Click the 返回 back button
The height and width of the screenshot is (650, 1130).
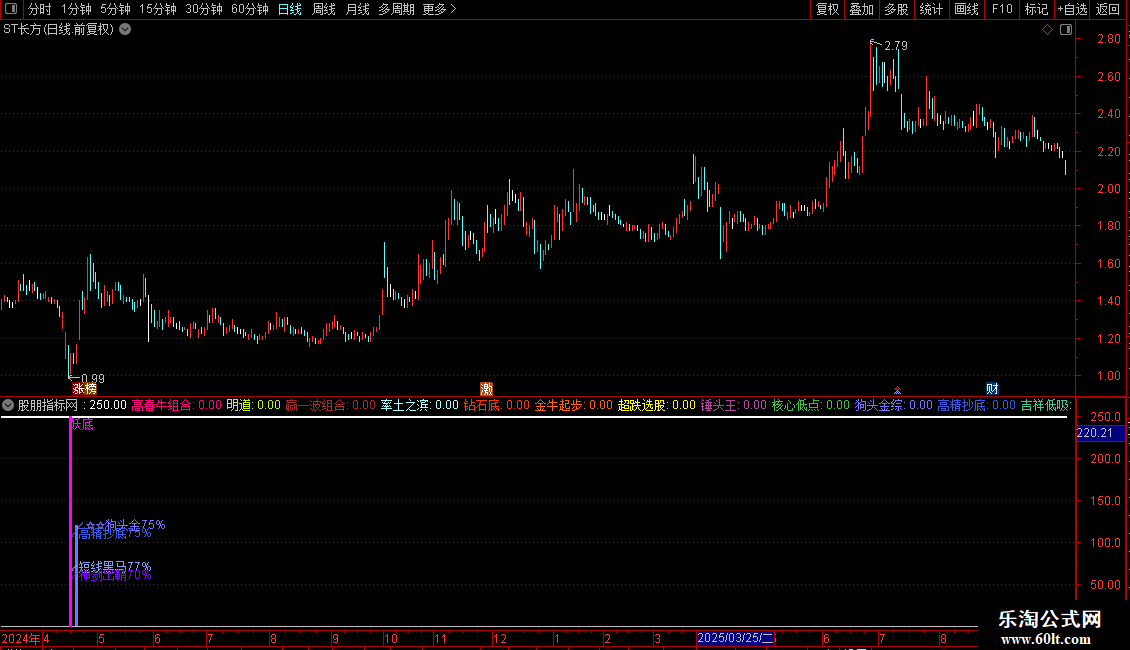pyautogui.click(x=1108, y=9)
